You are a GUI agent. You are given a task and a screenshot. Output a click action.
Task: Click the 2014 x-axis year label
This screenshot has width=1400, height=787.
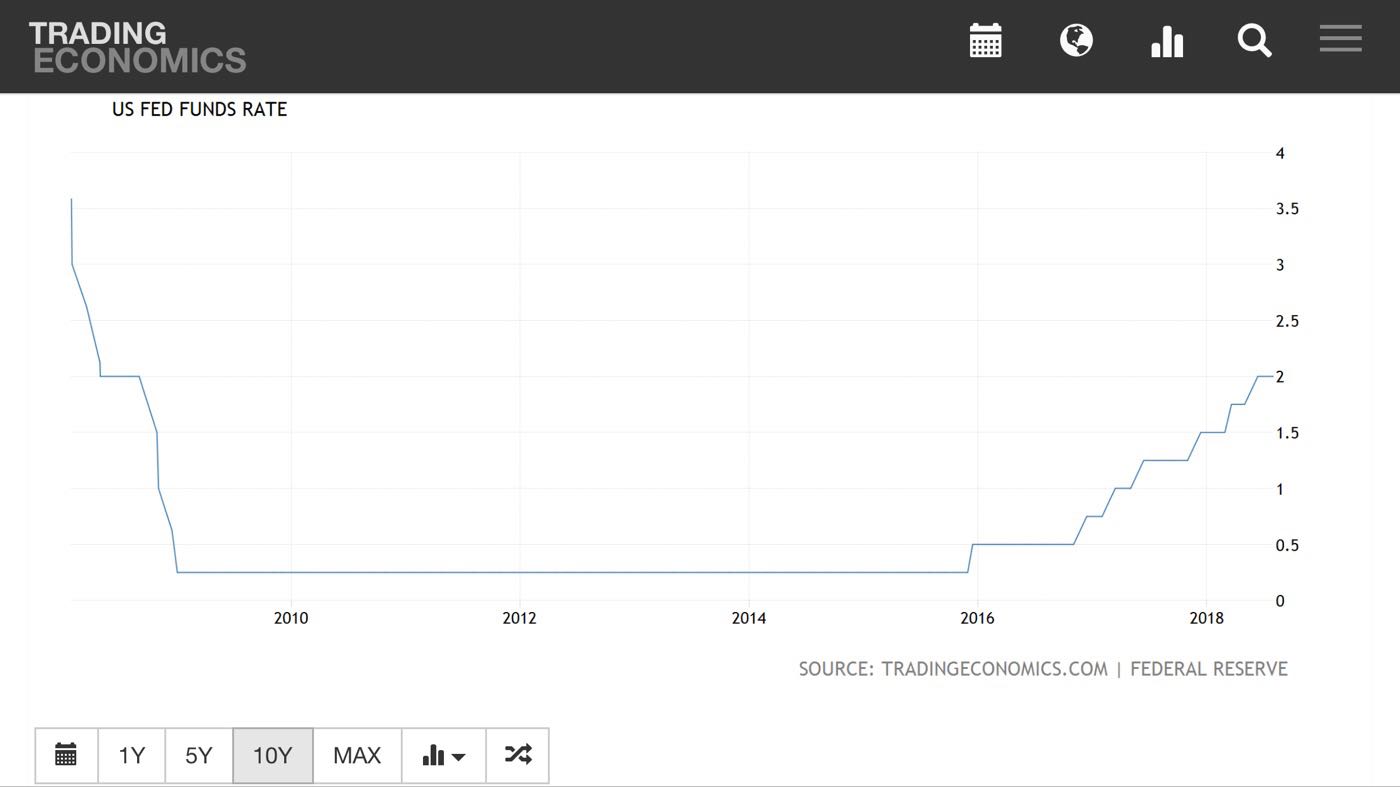coord(748,618)
